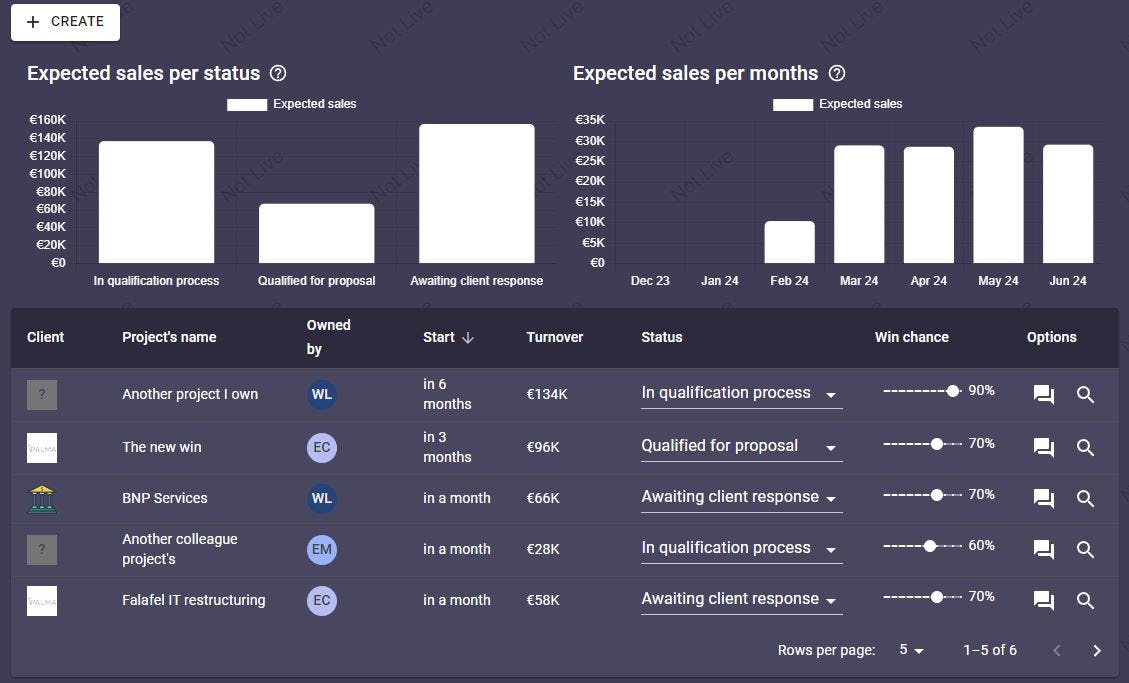Go to the next page of results
Image resolution: width=1129 pixels, height=683 pixels.
1096,650
